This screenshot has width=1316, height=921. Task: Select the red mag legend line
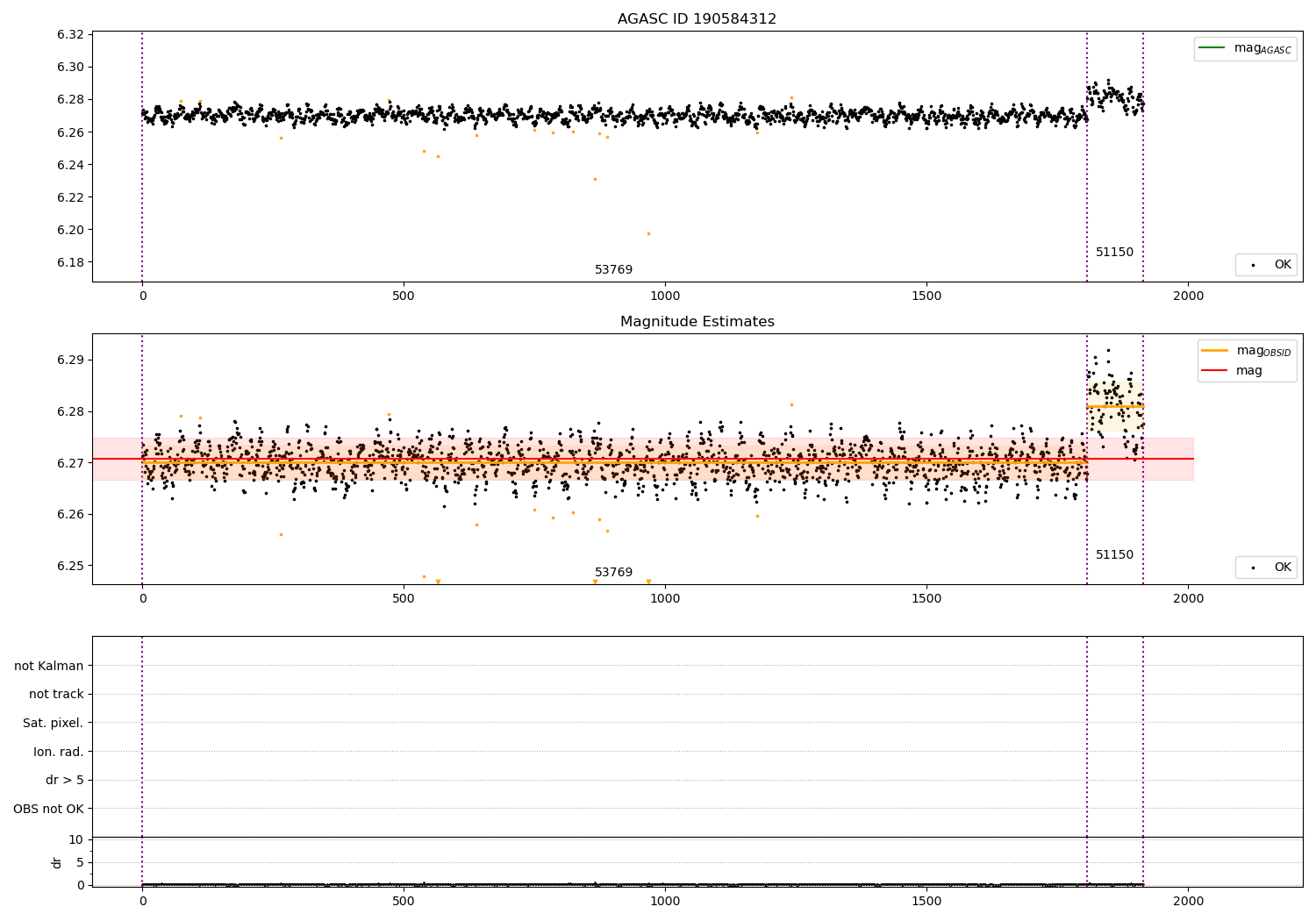tap(1215, 371)
